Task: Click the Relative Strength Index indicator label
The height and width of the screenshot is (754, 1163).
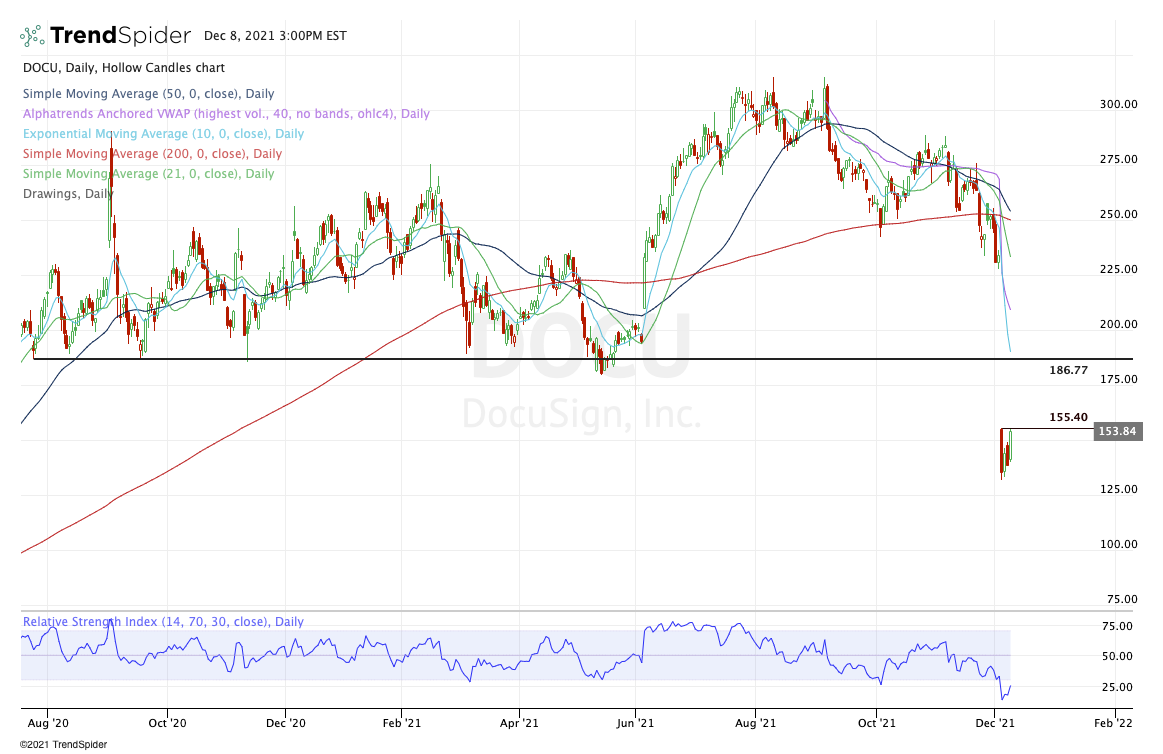Action: pyautogui.click(x=163, y=622)
